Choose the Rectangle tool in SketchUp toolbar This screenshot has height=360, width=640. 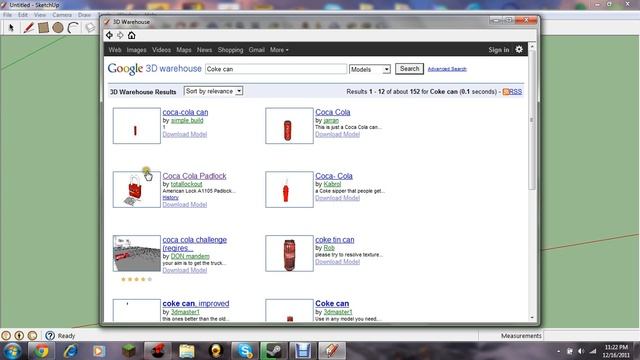click(43, 28)
